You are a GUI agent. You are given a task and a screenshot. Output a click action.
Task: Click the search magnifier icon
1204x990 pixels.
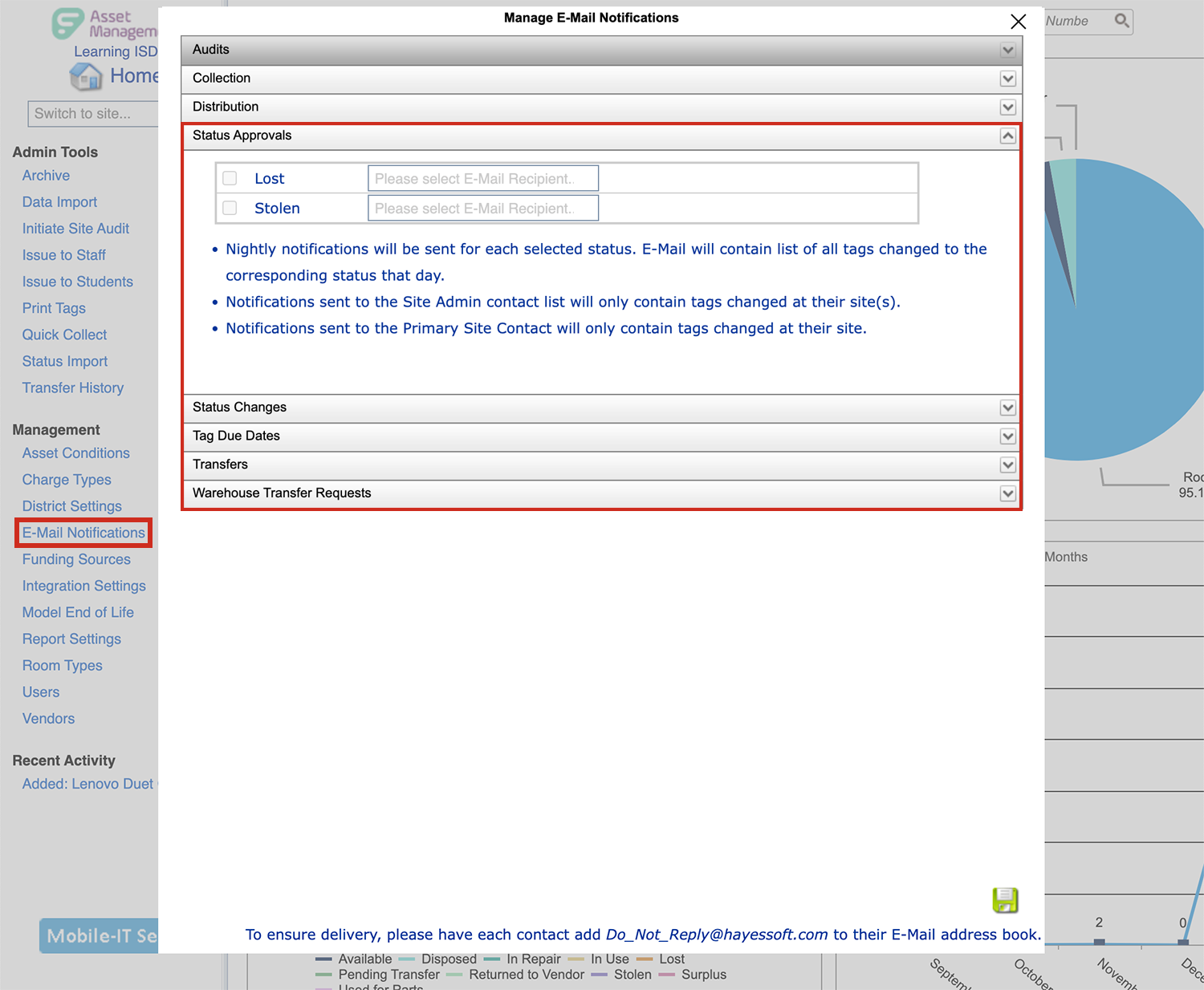pos(1122,21)
